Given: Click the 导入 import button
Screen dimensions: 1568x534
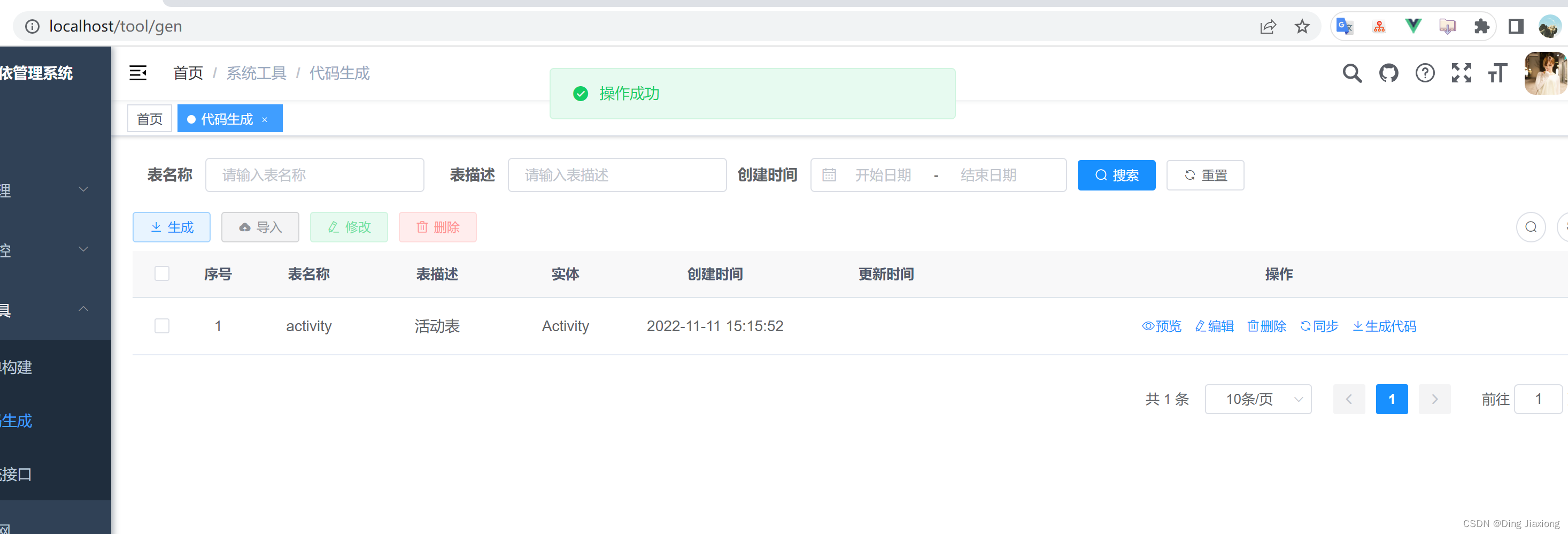Looking at the screenshot, I should tap(260, 227).
